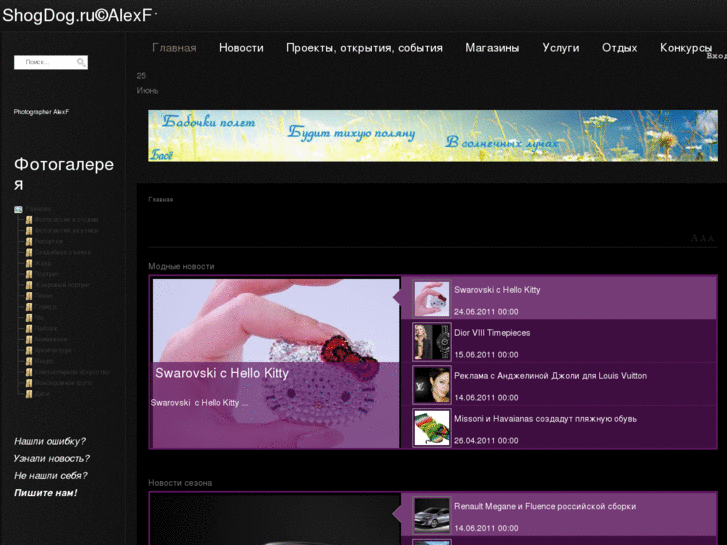
Task: Open the Портрет gallery category
Action: tap(46, 274)
